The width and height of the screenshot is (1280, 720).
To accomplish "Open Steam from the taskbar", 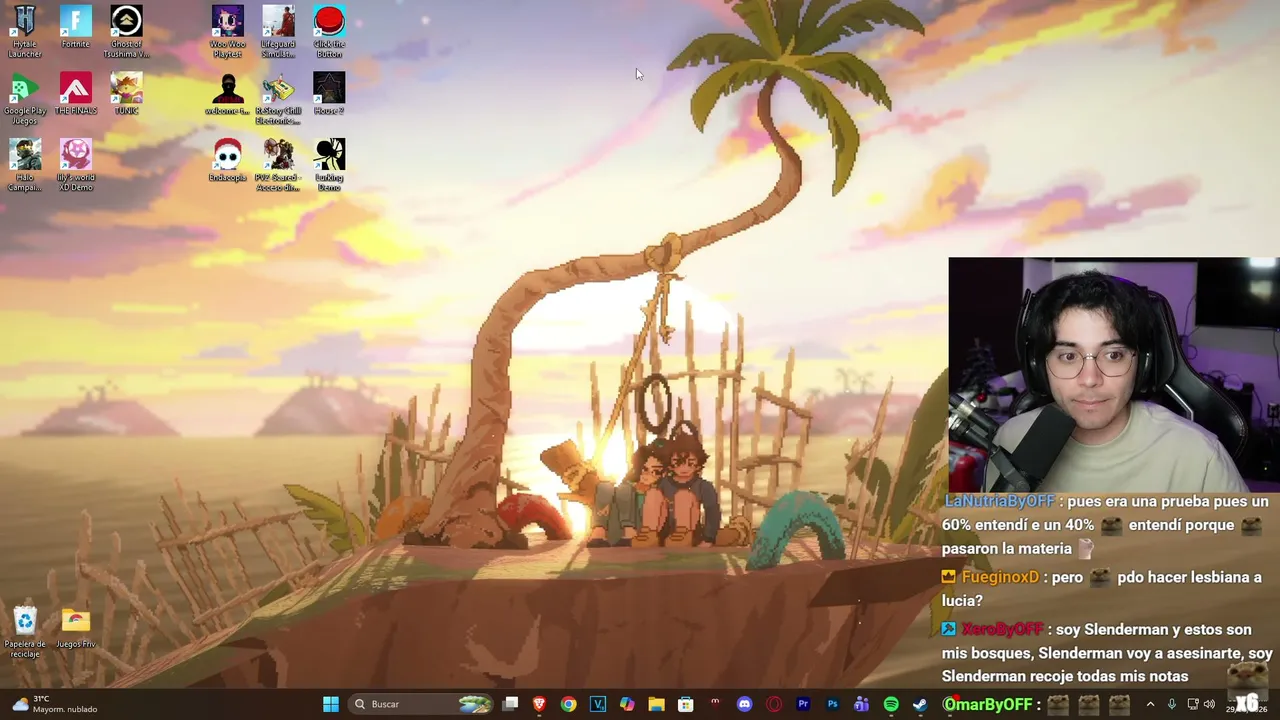I will 920,704.
